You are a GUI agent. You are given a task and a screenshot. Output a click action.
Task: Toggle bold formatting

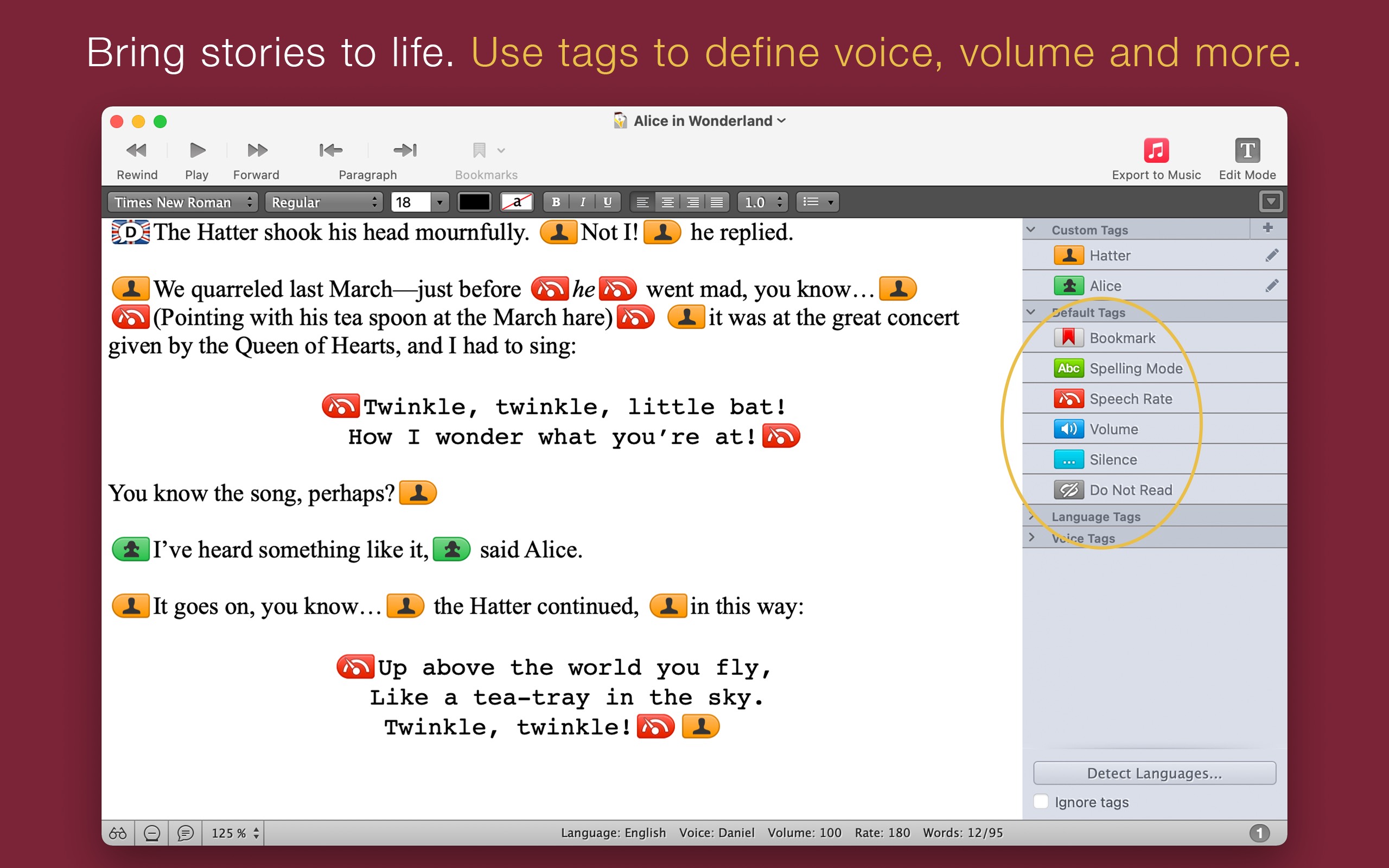(x=556, y=202)
